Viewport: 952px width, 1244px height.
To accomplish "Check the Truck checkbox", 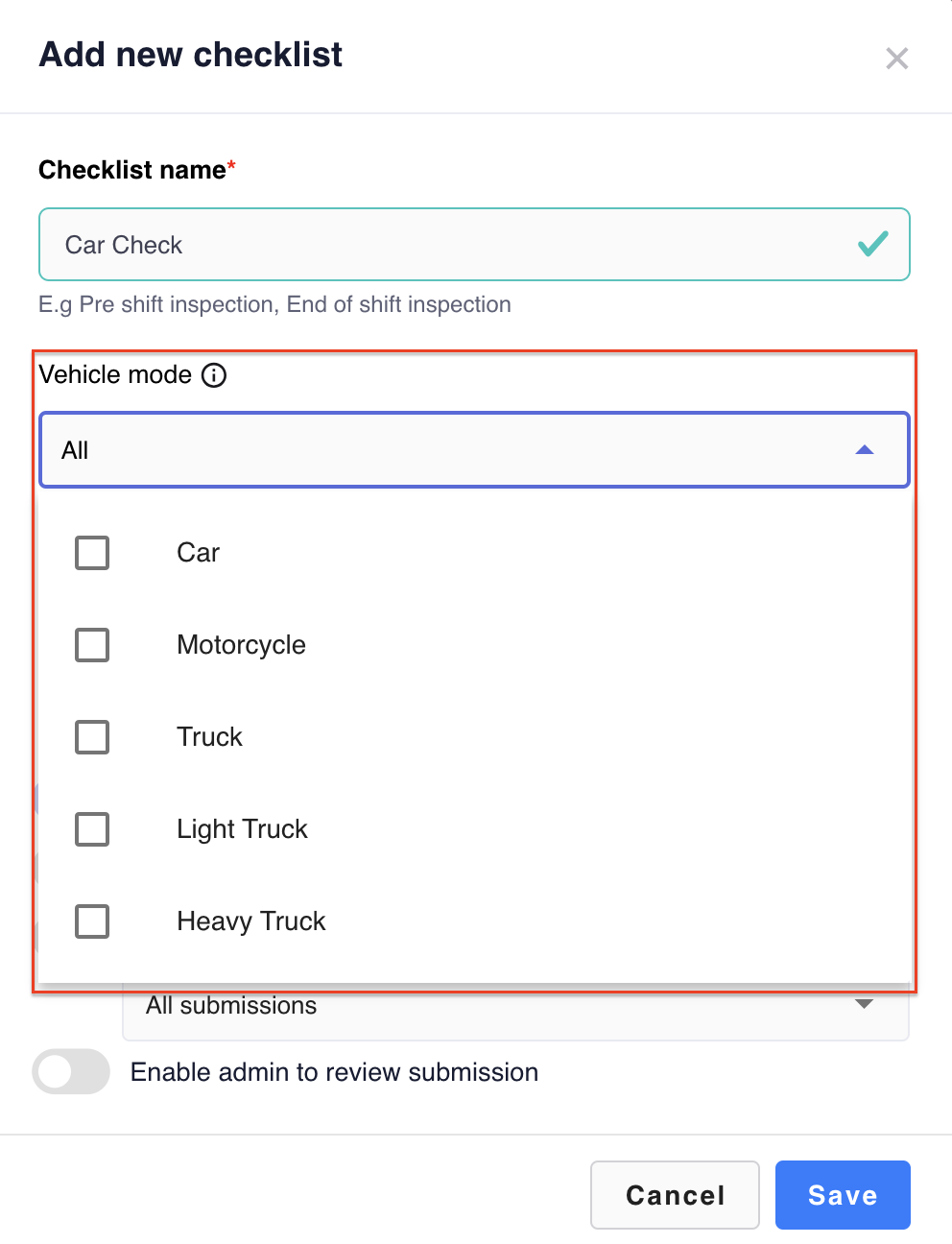I will [92, 737].
